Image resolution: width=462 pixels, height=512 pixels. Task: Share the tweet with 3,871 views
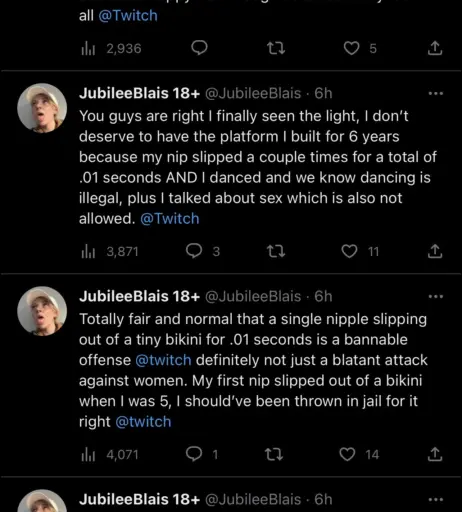point(435,251)
